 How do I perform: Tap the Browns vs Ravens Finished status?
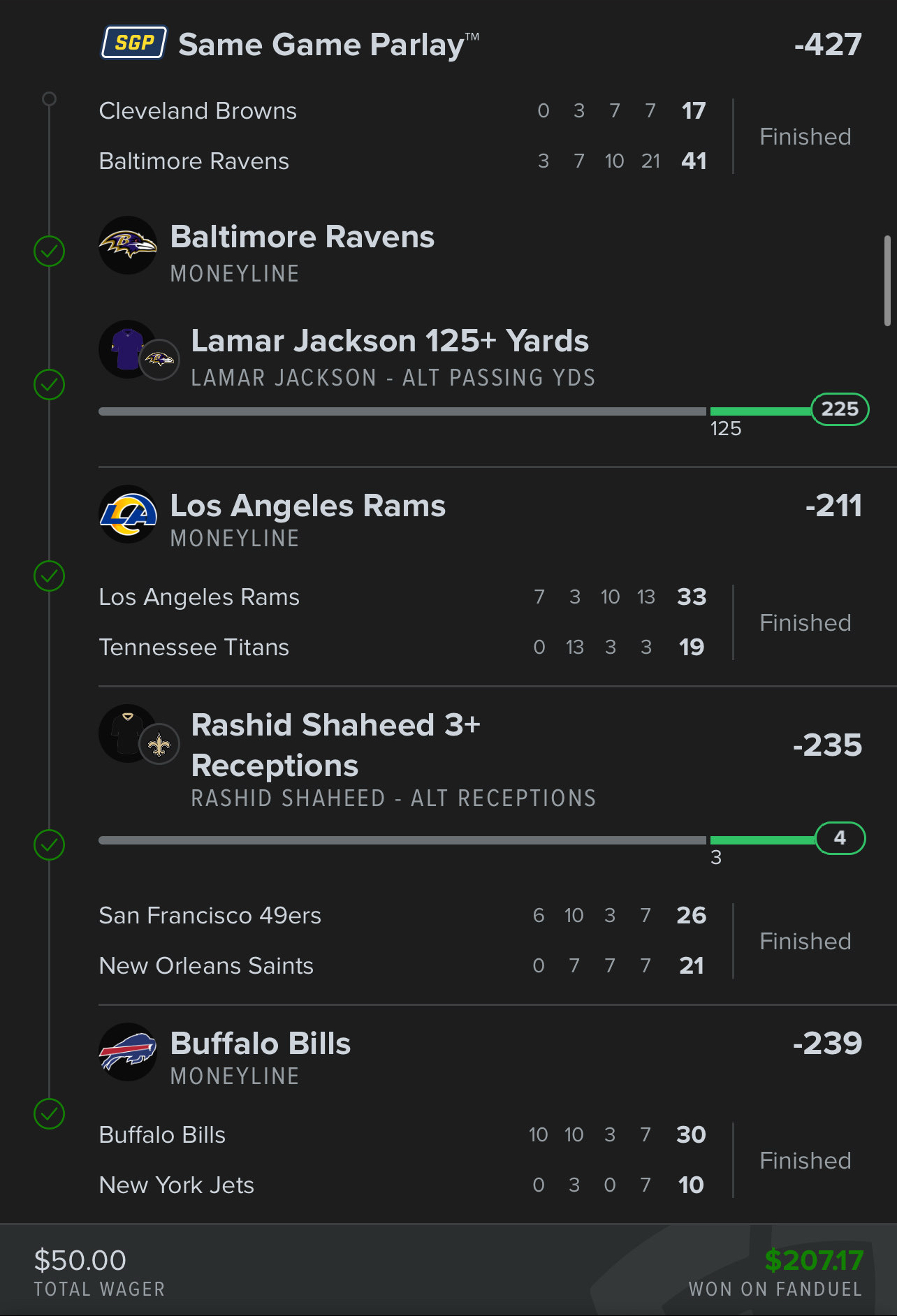coord(805,136)
